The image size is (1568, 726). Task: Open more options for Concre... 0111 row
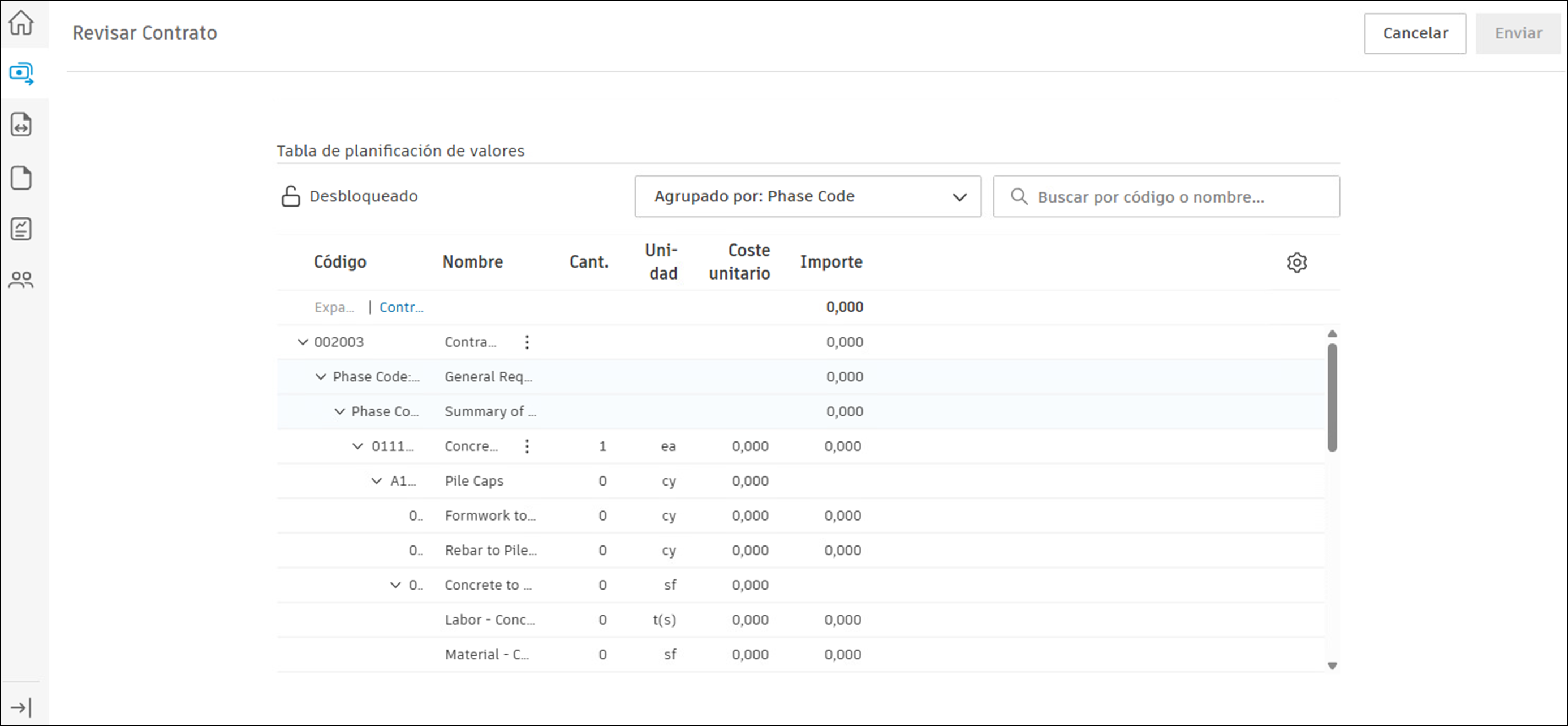pyautogui.click(x=527, y=446)
